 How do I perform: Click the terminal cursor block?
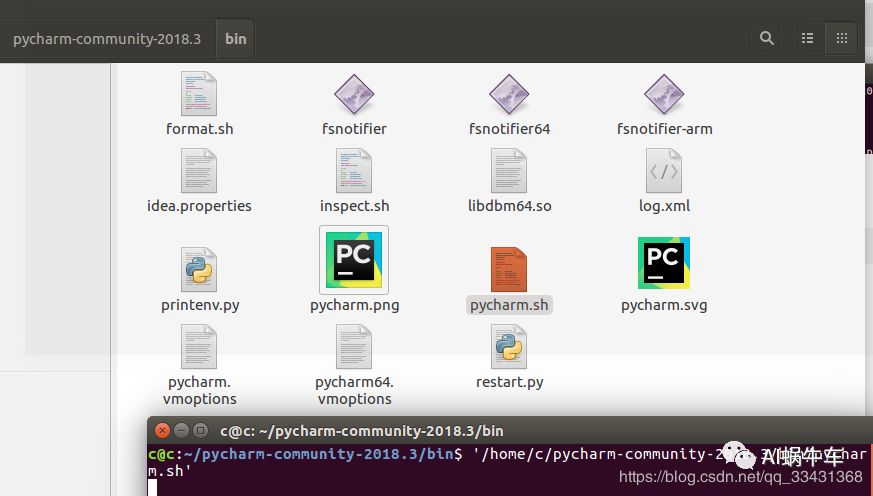[x=153, y=488]
